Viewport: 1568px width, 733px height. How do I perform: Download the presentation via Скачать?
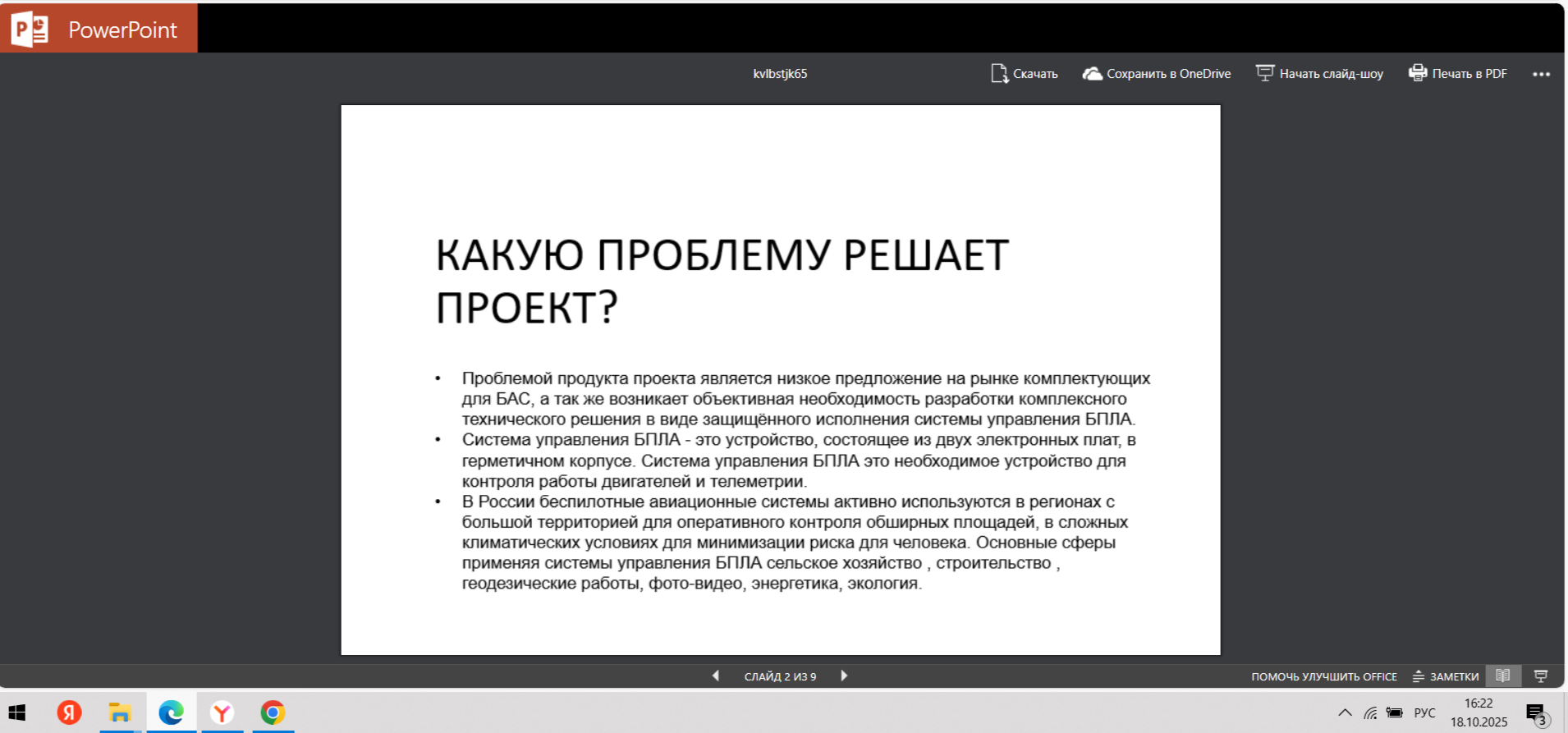1024,74
